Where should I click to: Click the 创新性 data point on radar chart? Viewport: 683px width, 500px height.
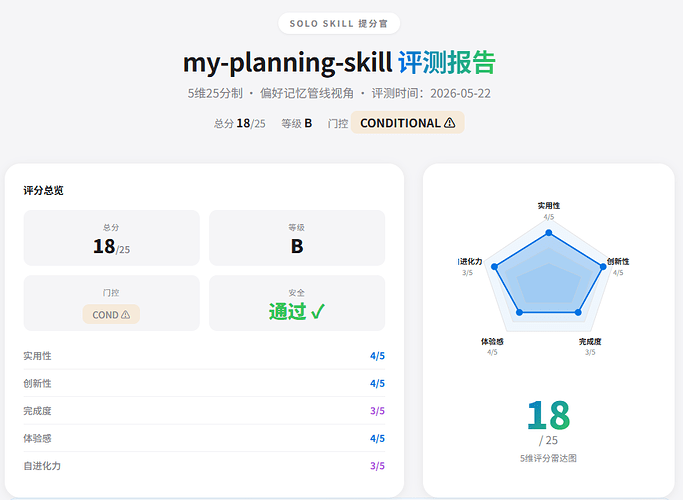tap(603, 267)
